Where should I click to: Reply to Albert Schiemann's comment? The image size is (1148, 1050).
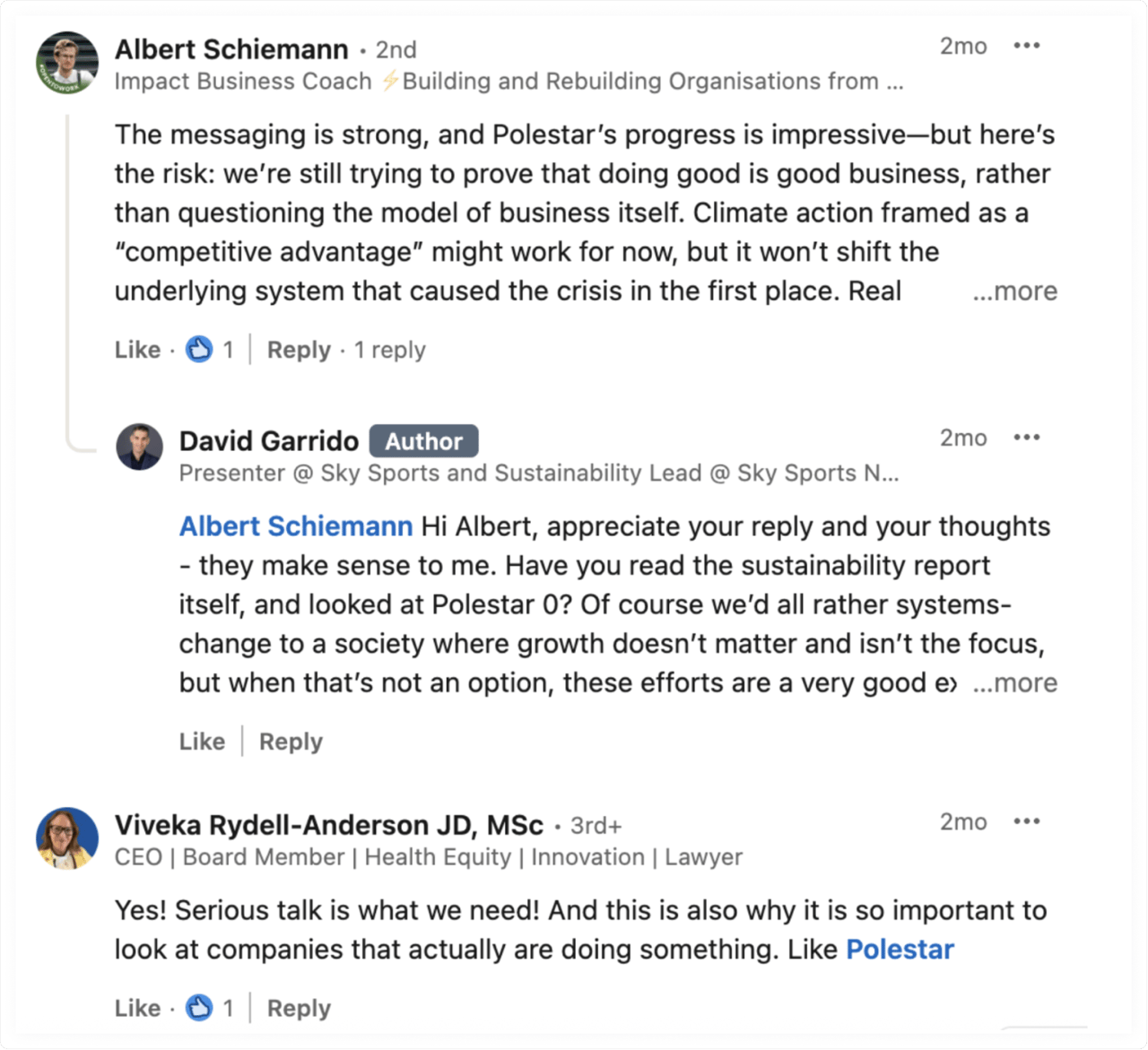(299, 350)
